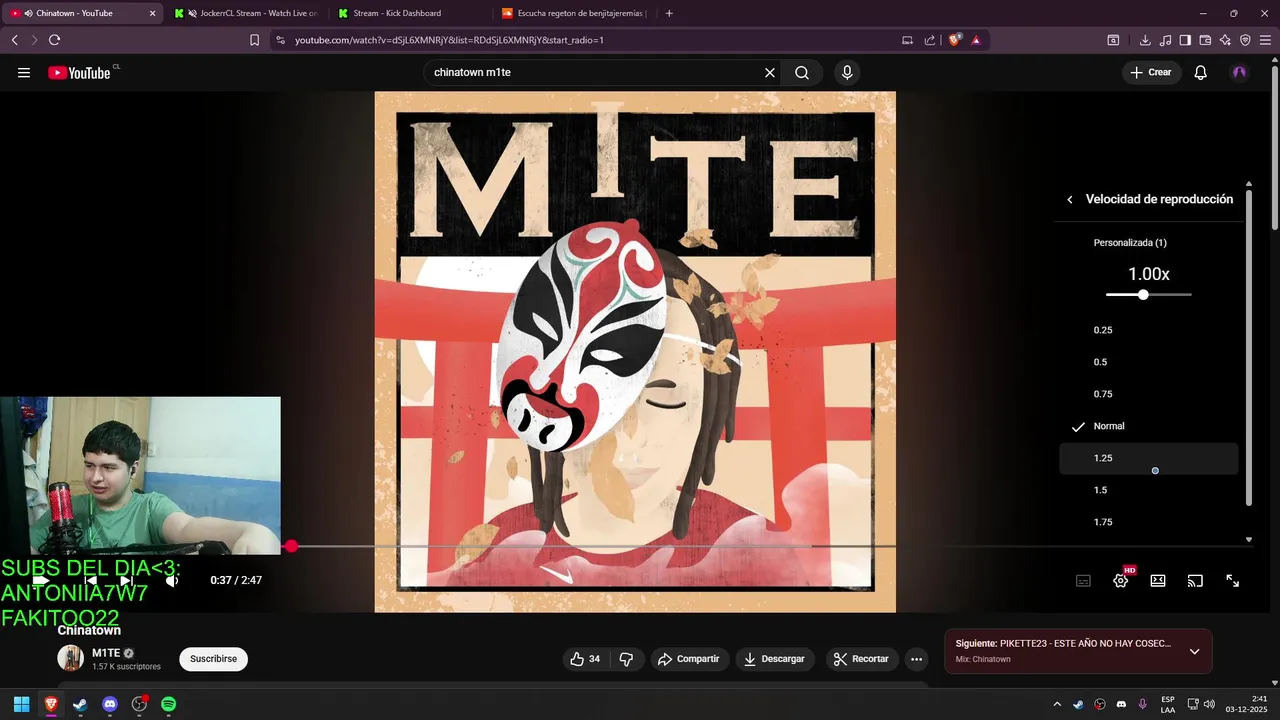Click Recortar clip button
1280x720 pixels.
(x=861, y=659)
